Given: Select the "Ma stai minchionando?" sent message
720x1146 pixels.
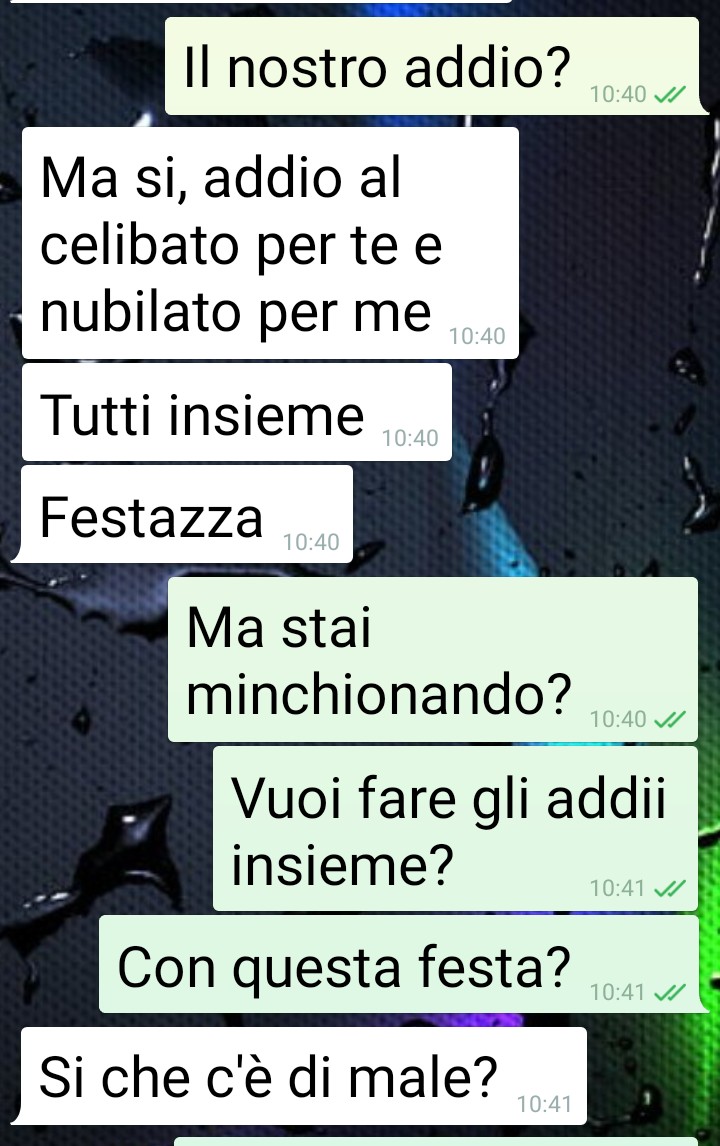Looking at the screenshot, I should point(433,659).
